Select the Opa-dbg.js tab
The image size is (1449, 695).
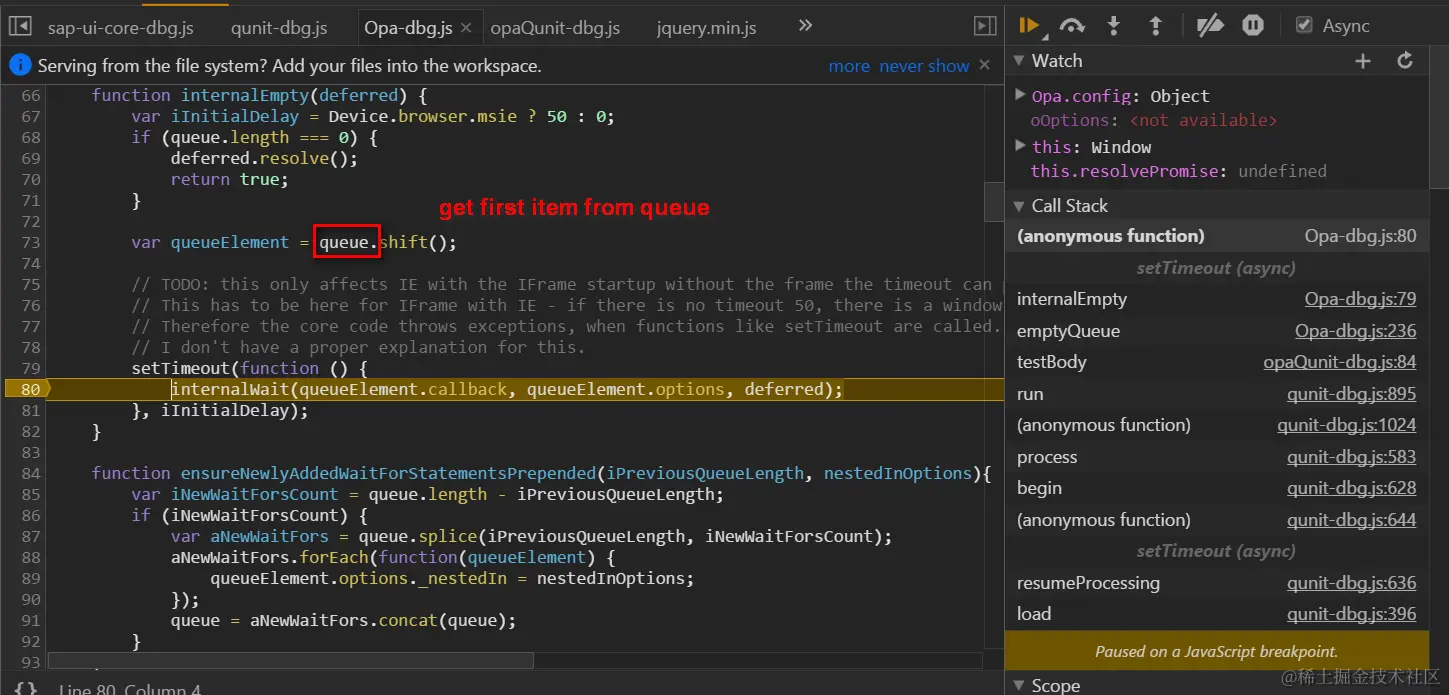[408, 28]
